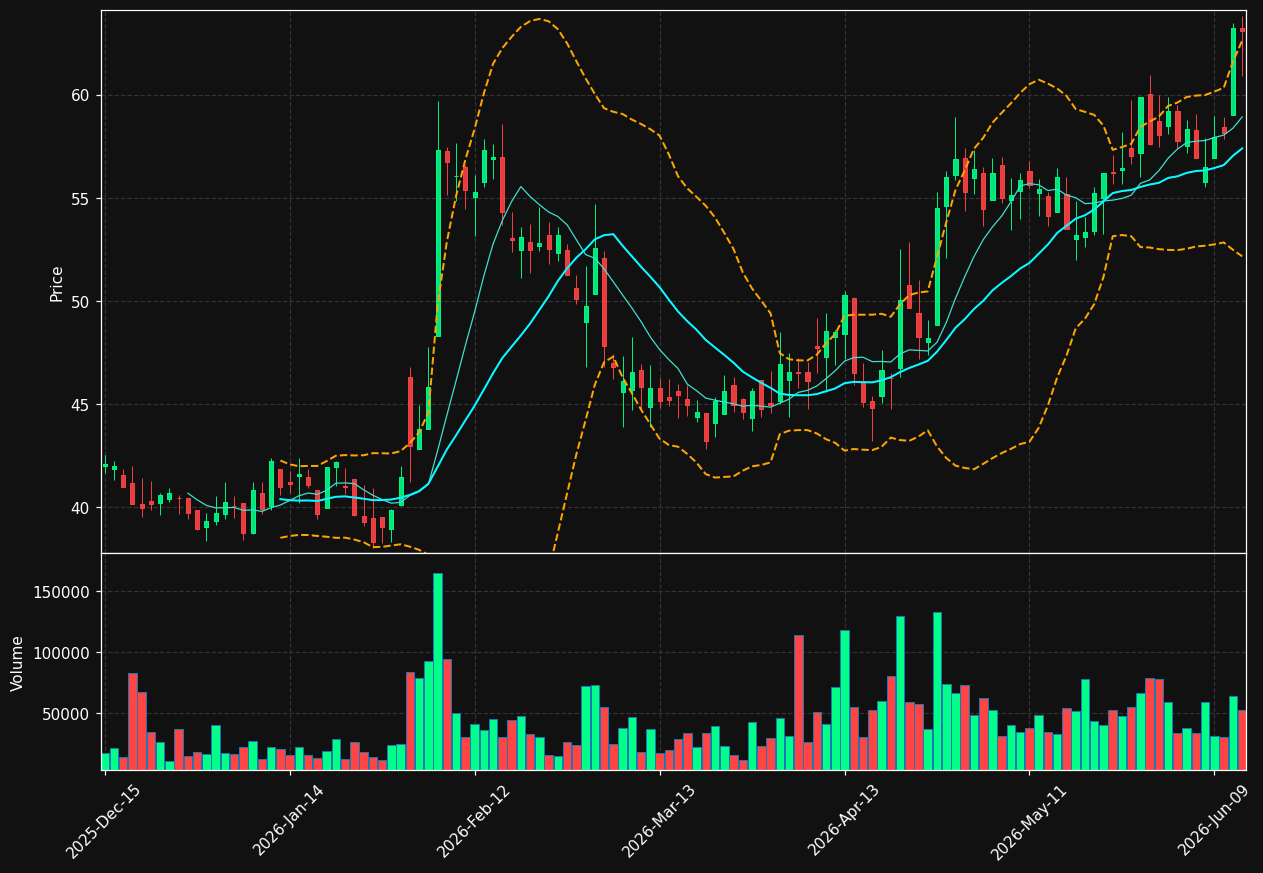1263x873 pixels.
Task: Click the 2026-Jun-09 date label
Action: (1212, 820)
